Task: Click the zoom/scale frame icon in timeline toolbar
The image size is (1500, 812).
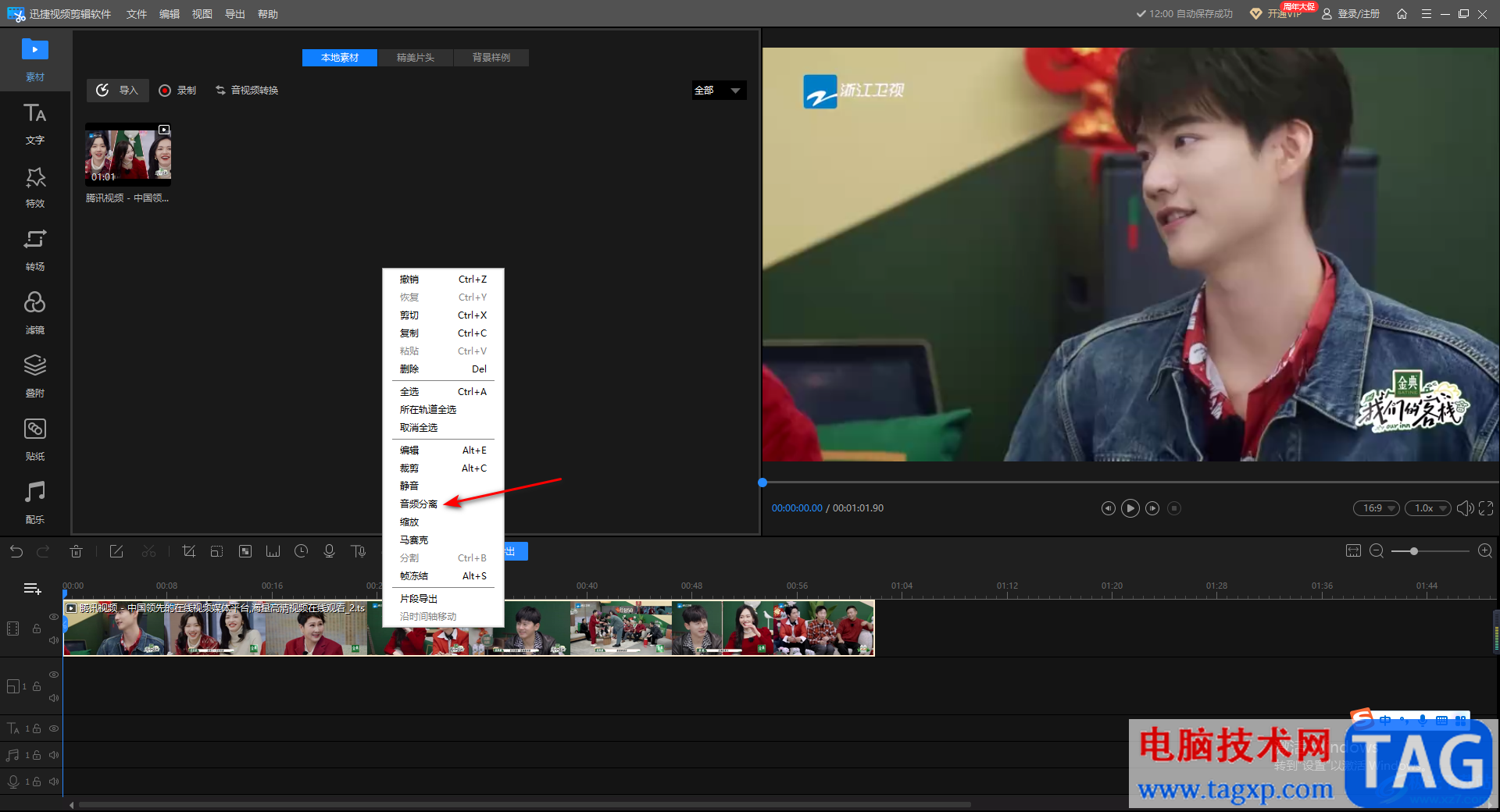Action: (216, 551)
